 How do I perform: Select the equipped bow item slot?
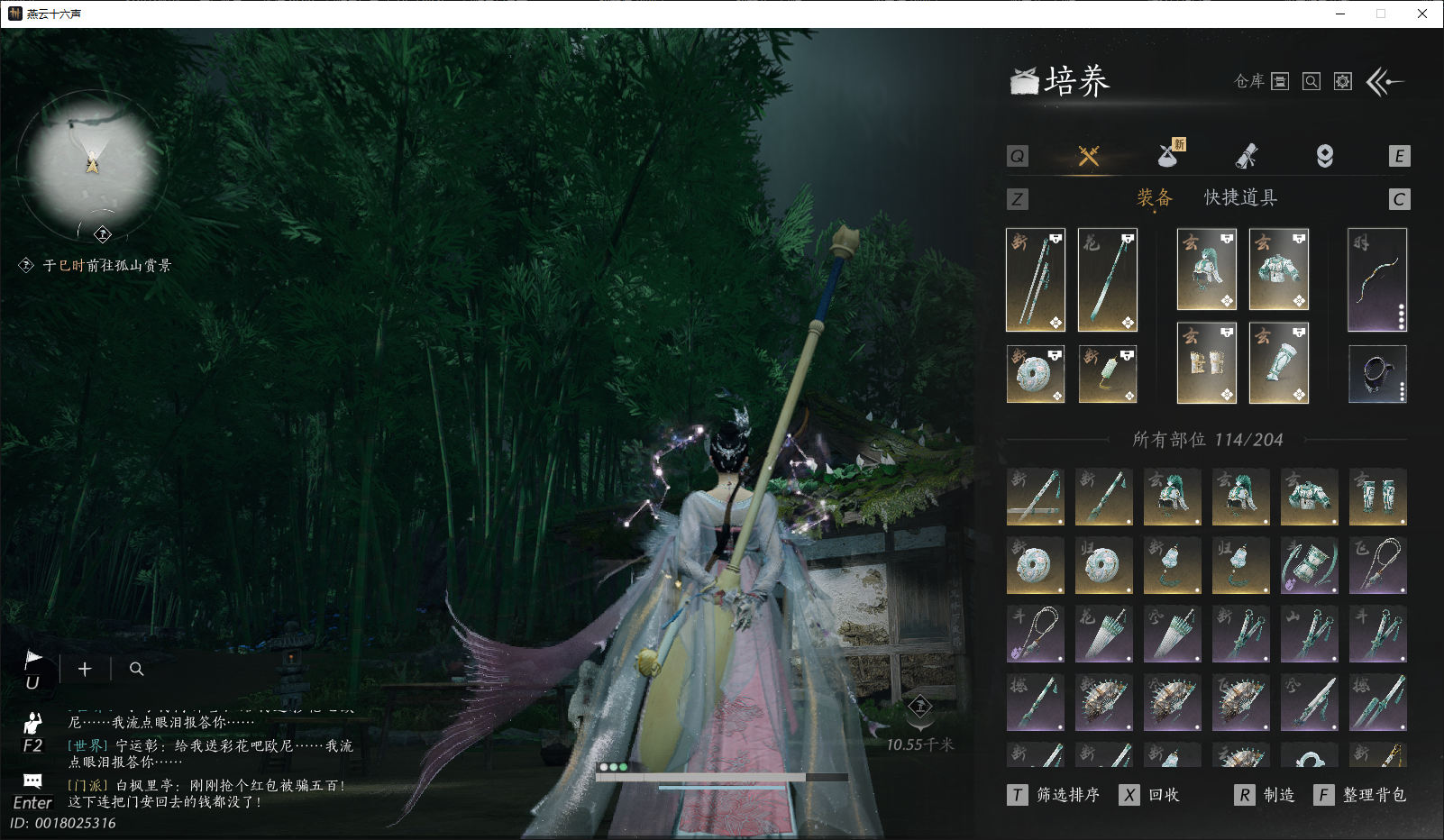[1377, 279]
